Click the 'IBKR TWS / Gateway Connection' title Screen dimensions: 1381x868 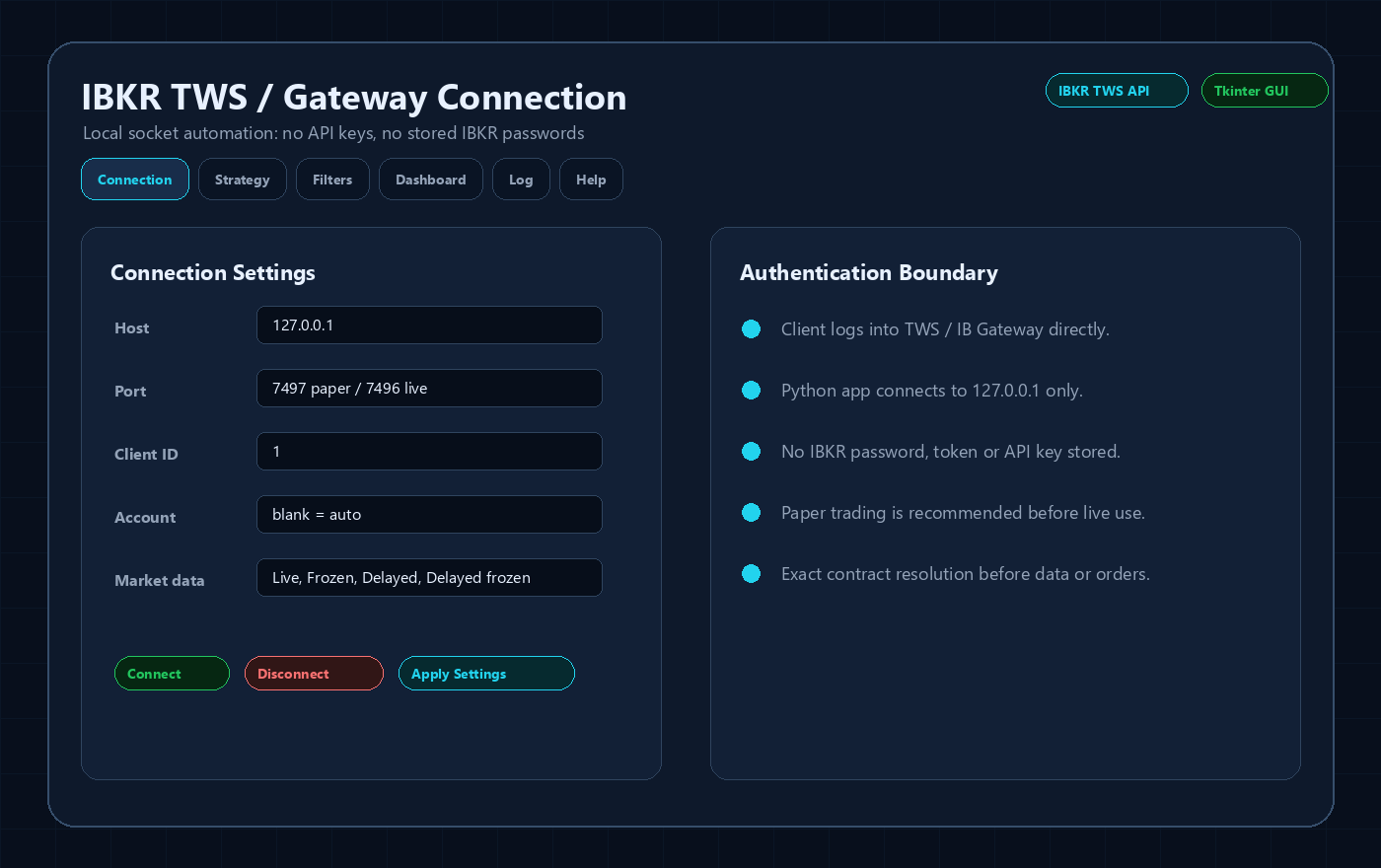tap(354, 98)
